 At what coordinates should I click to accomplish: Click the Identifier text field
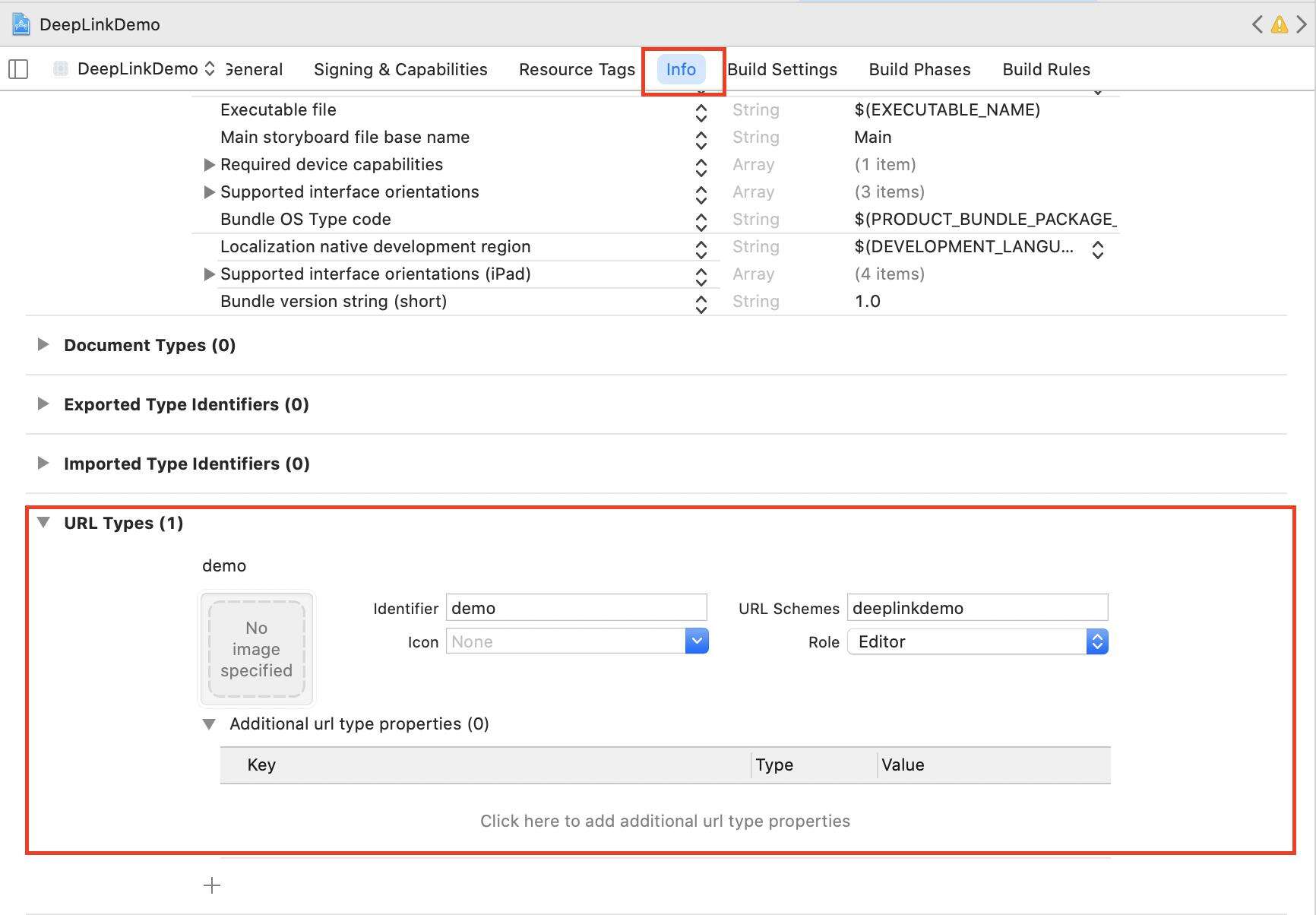577,608
